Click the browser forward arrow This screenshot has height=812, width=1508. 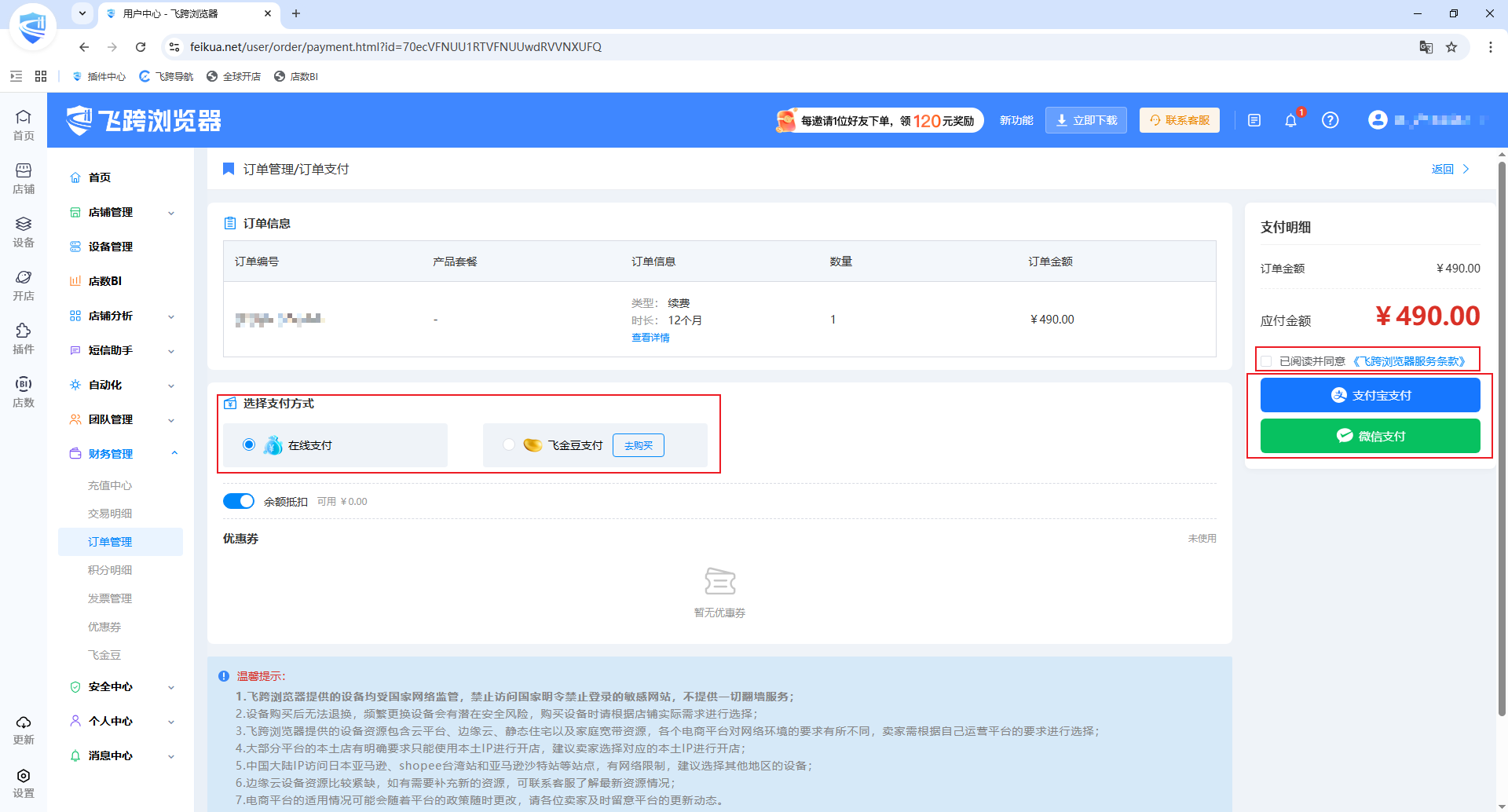click(x=112, y=47)
